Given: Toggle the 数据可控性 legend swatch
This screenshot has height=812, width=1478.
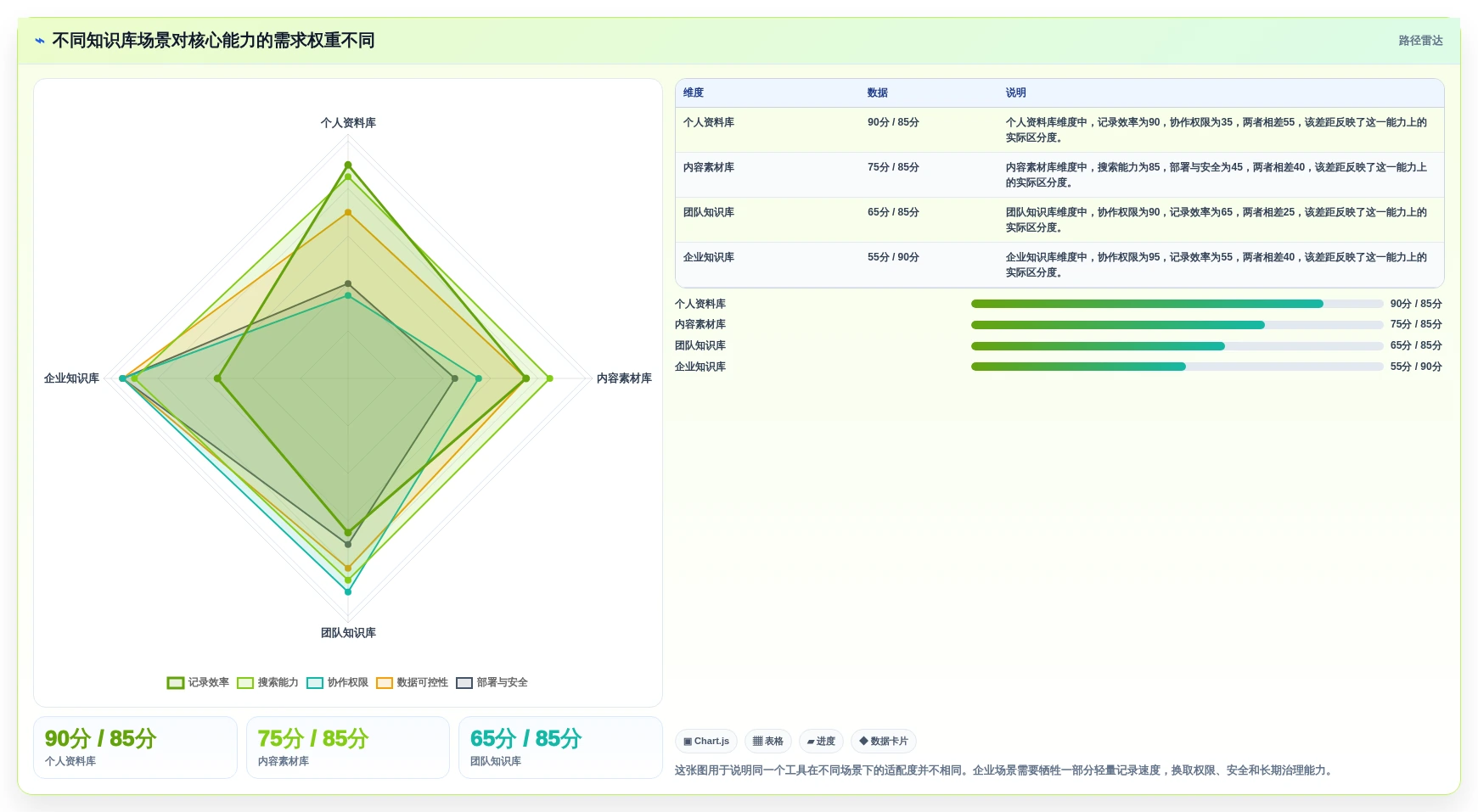Looking at the screenshot, I should tap(385, 683).
